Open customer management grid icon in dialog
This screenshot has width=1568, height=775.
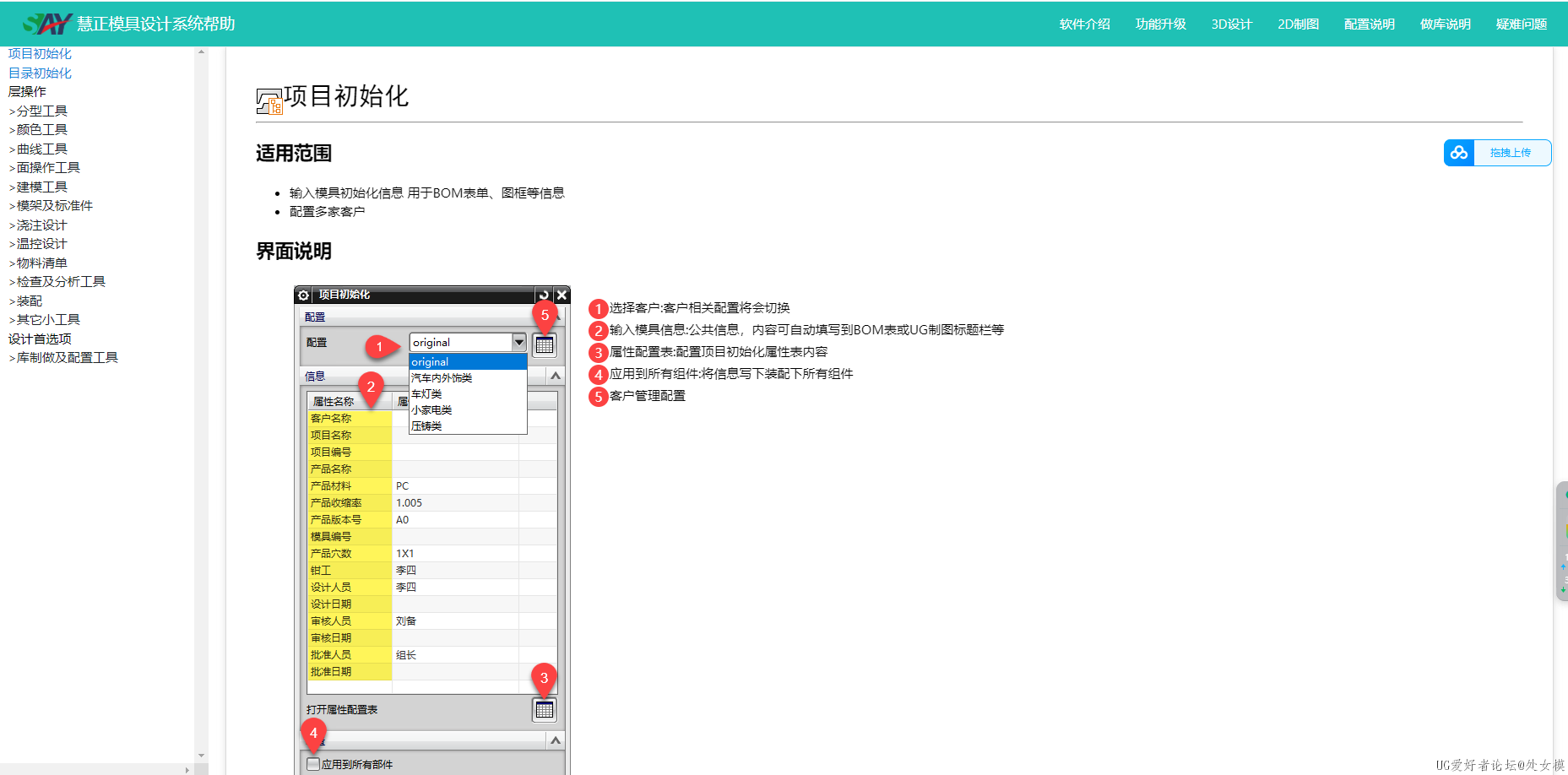click(545, 344)
